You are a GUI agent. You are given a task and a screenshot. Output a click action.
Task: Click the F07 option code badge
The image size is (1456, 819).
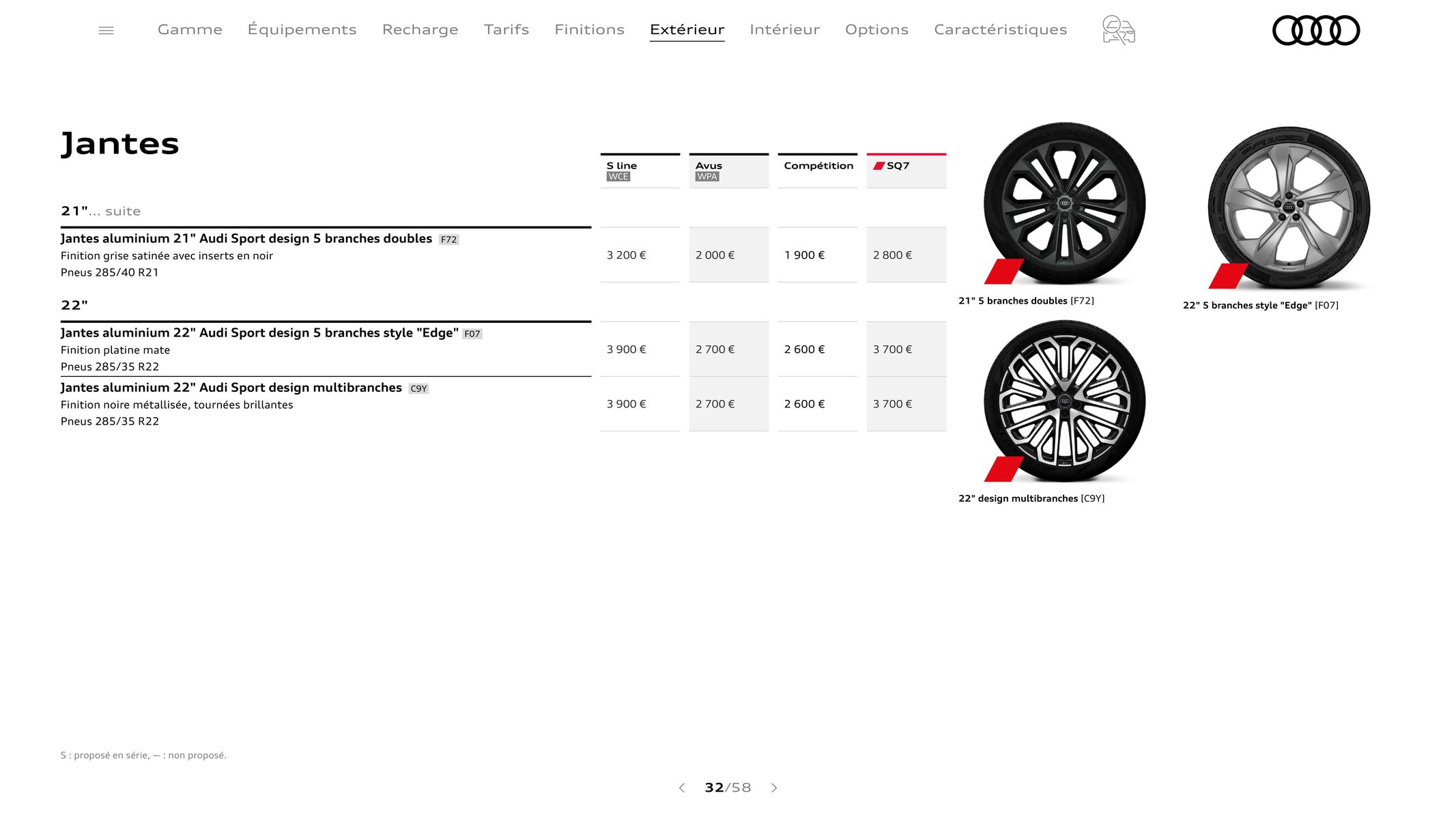[x=472, y=334]
